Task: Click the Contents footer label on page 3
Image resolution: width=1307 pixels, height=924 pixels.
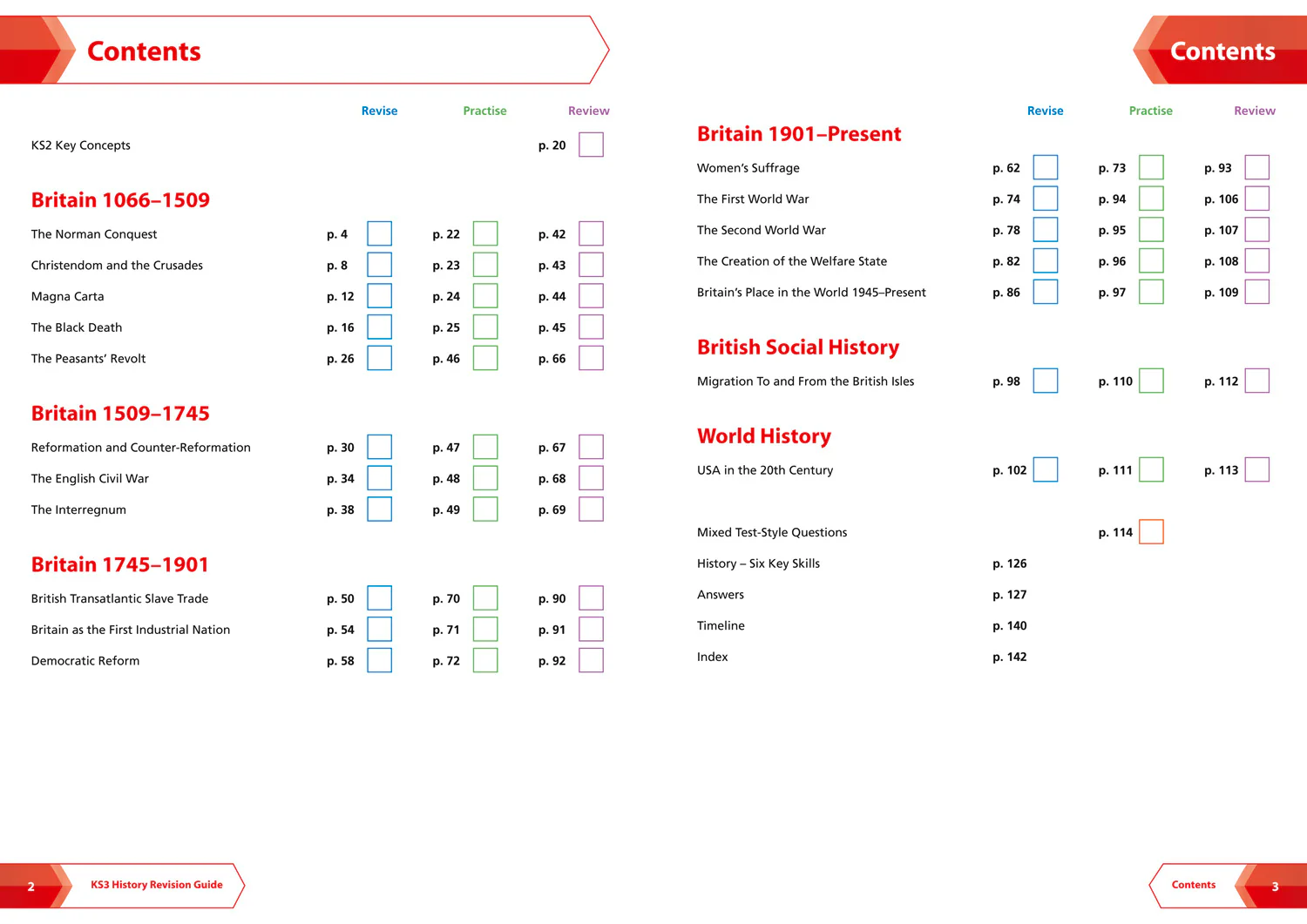Action: coord(1194,885)
